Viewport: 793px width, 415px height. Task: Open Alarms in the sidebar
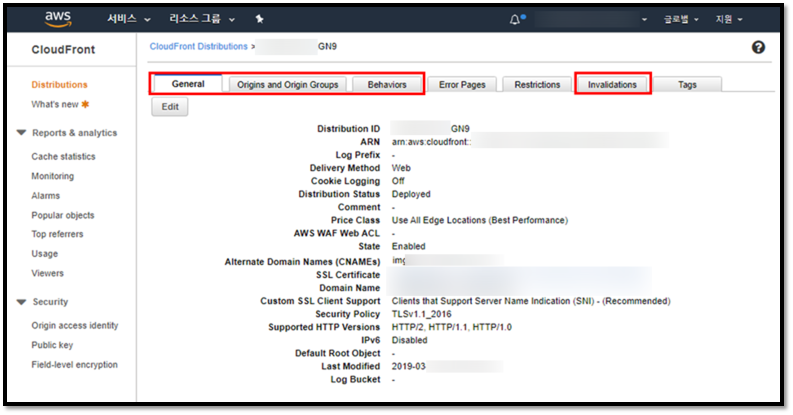click(x=46, y=196)
